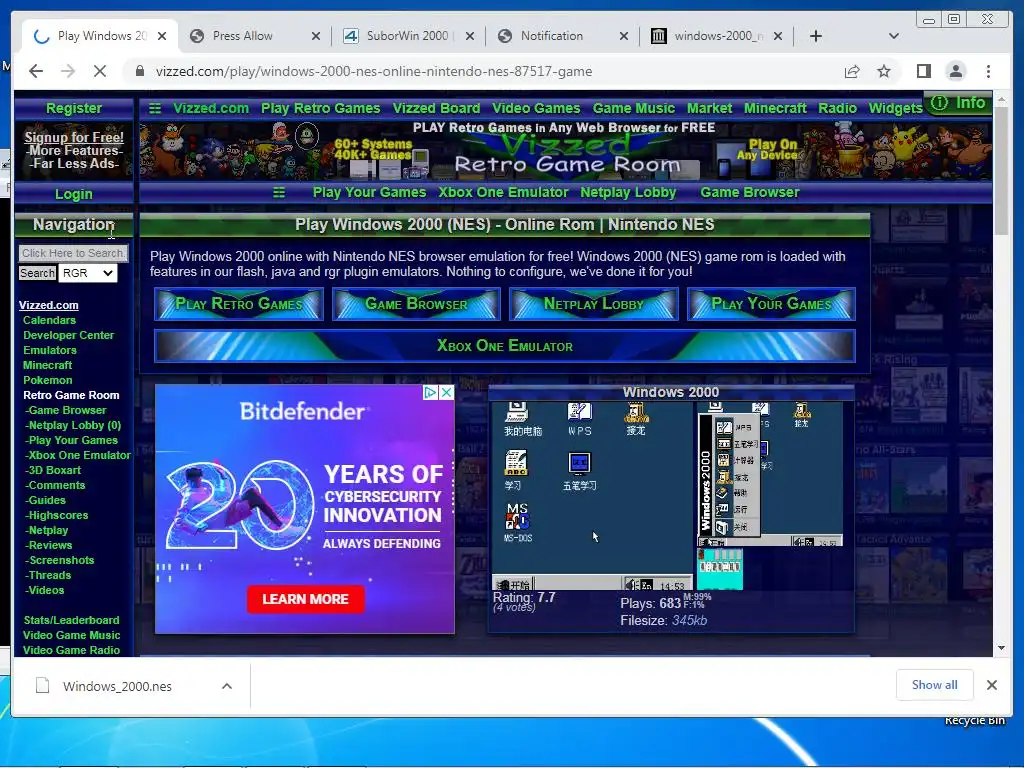Screen dimensions: 1024x768
Task: Toggle the browser side panel icon
Action: pyautogui.click(x=923, y=71)
